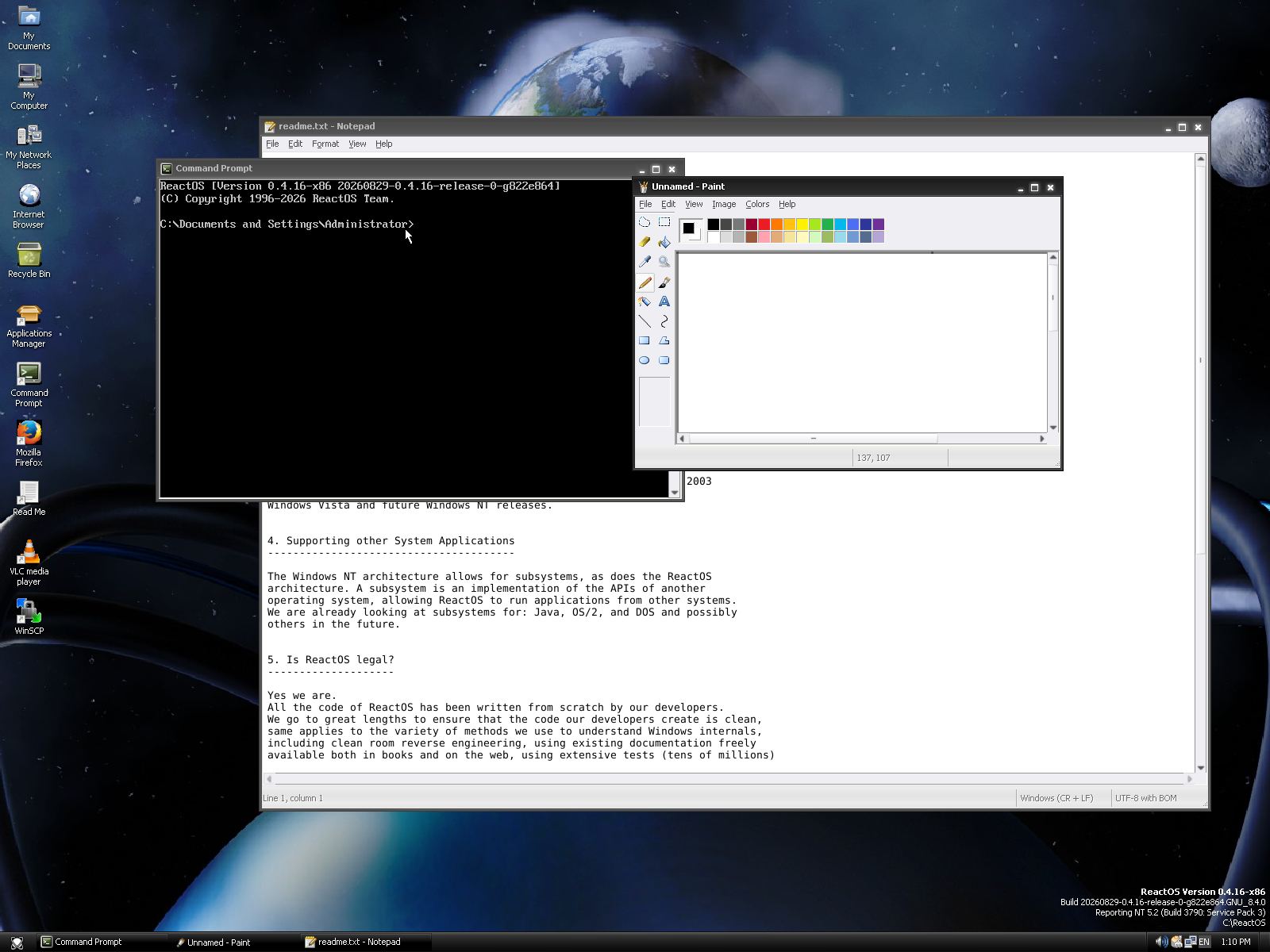Screen dimensions: 1270x952
Task: Switch to Command Prompt via taskbar button
Action: [102, 942]
